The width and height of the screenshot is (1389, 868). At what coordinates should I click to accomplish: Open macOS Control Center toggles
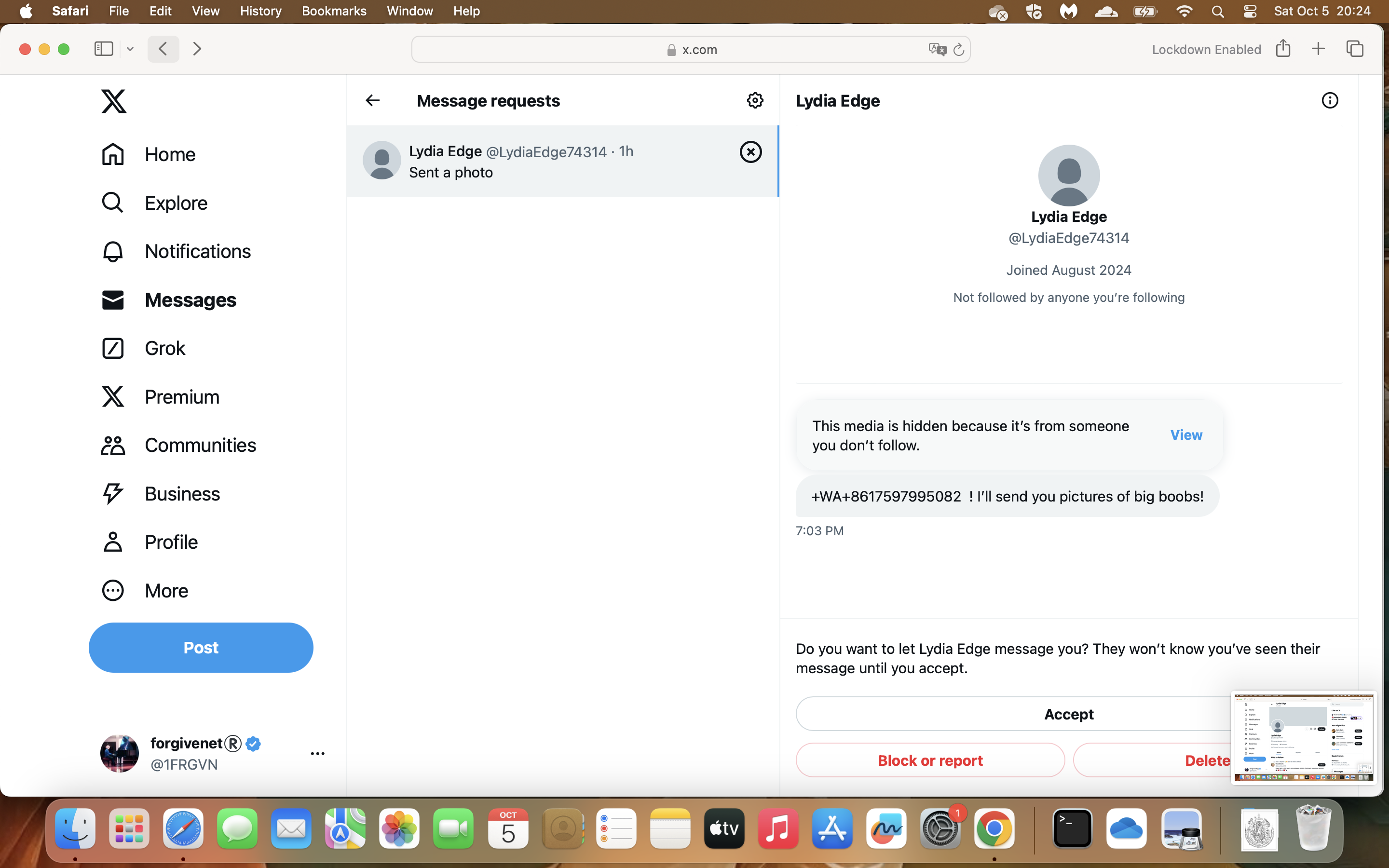click(x=1250, y=12)
